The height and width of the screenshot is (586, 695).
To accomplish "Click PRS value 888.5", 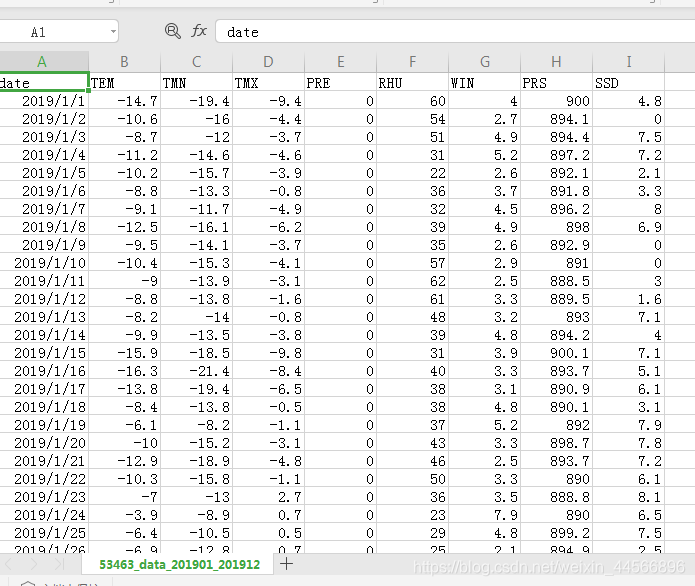I will click(556, 281).
